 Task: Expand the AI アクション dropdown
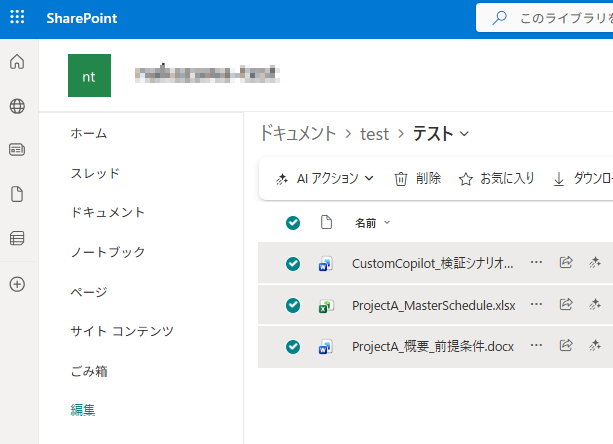325,179
